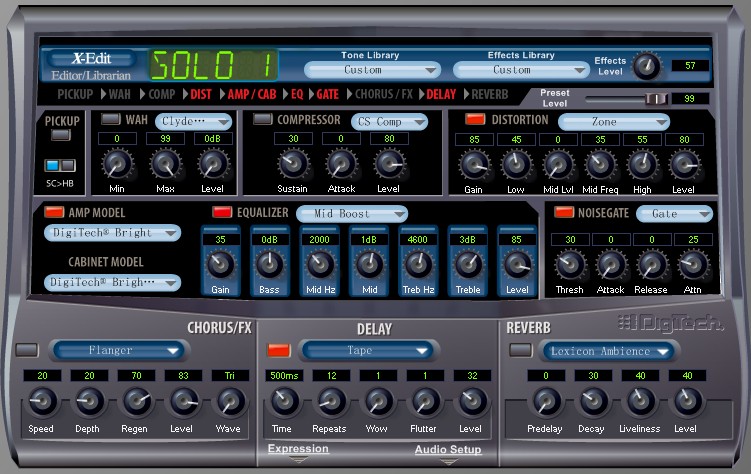Click the Reverb Decay knob
751x474 pixels.
coord(593,401)
